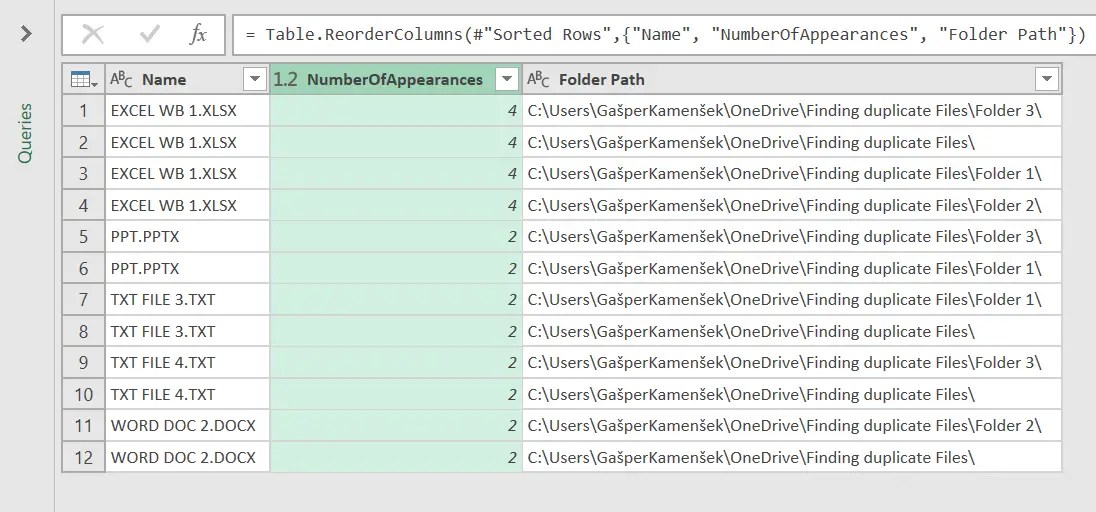Confirm formula with checkmark icon
Image resolution: width=1096 pixels, height=512 pixels.
coord(150,34)
